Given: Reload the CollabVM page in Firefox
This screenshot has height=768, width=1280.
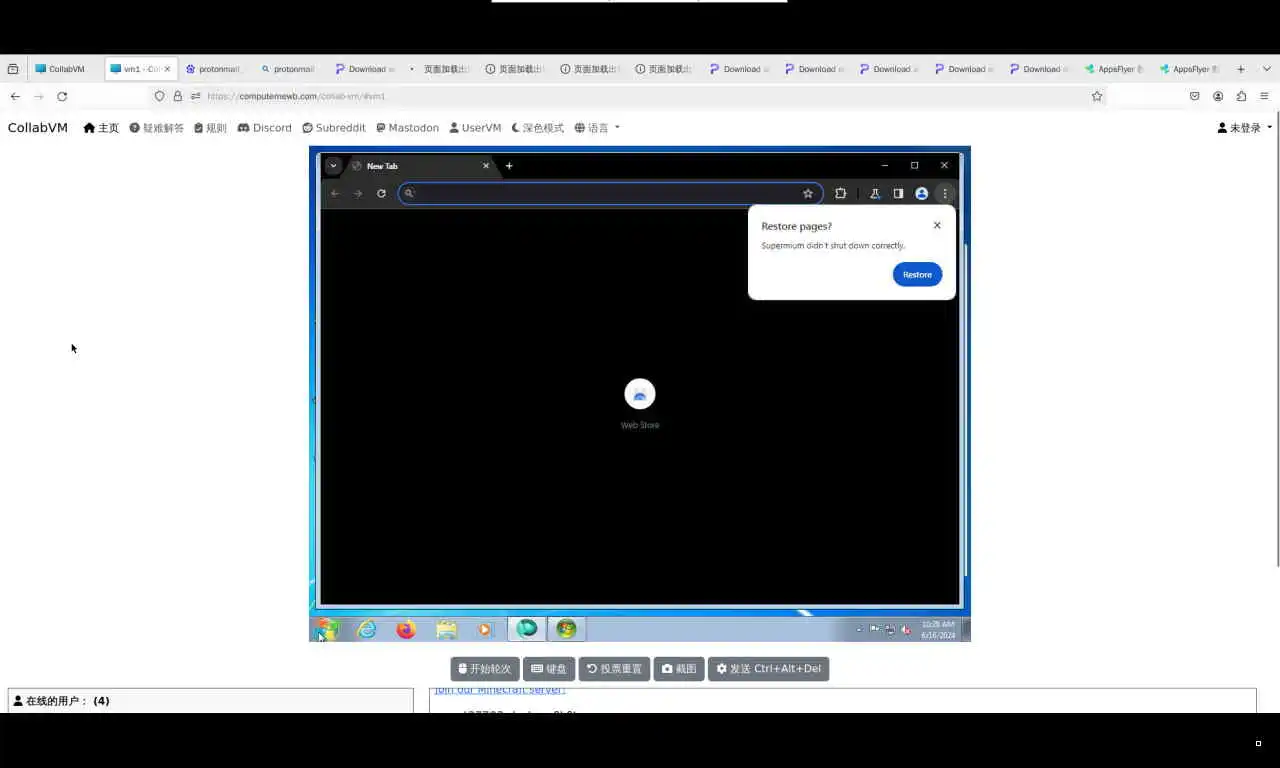Looking at the screenshot, I should (62, 96).
